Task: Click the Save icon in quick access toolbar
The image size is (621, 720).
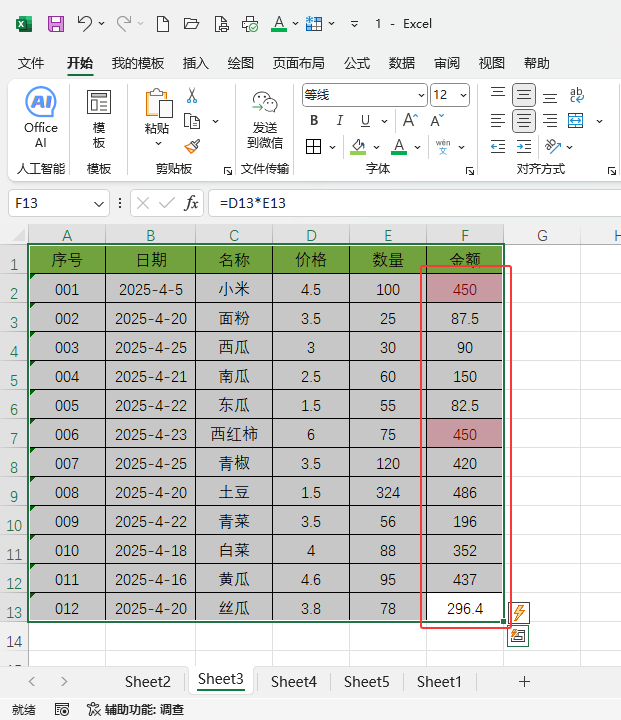Action: tap(56, 23)
